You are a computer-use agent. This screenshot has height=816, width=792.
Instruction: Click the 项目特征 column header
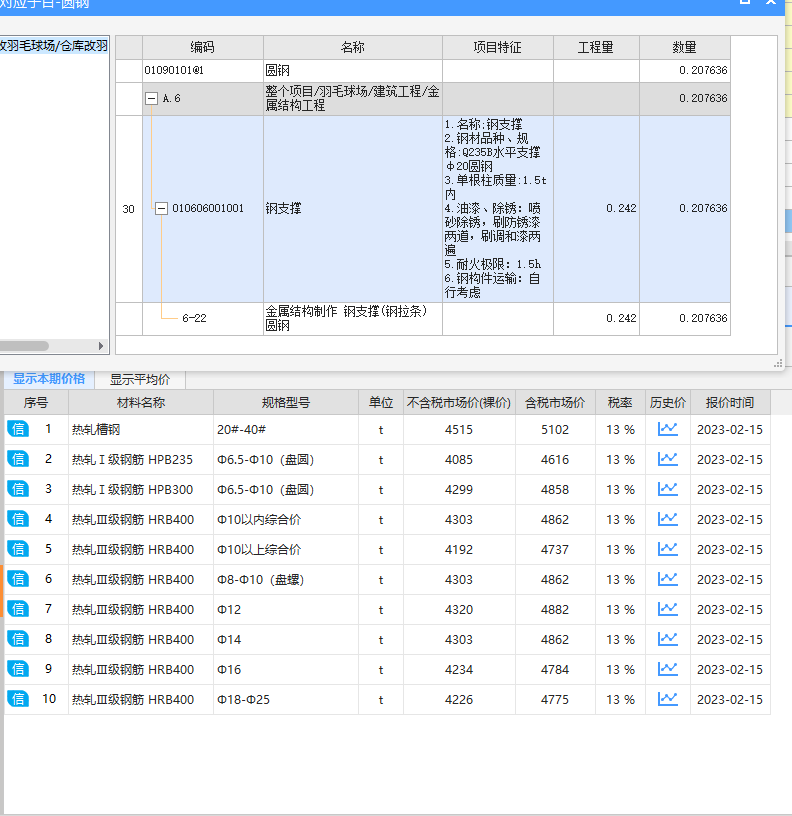pyautogui.click(x=497, y=47)
